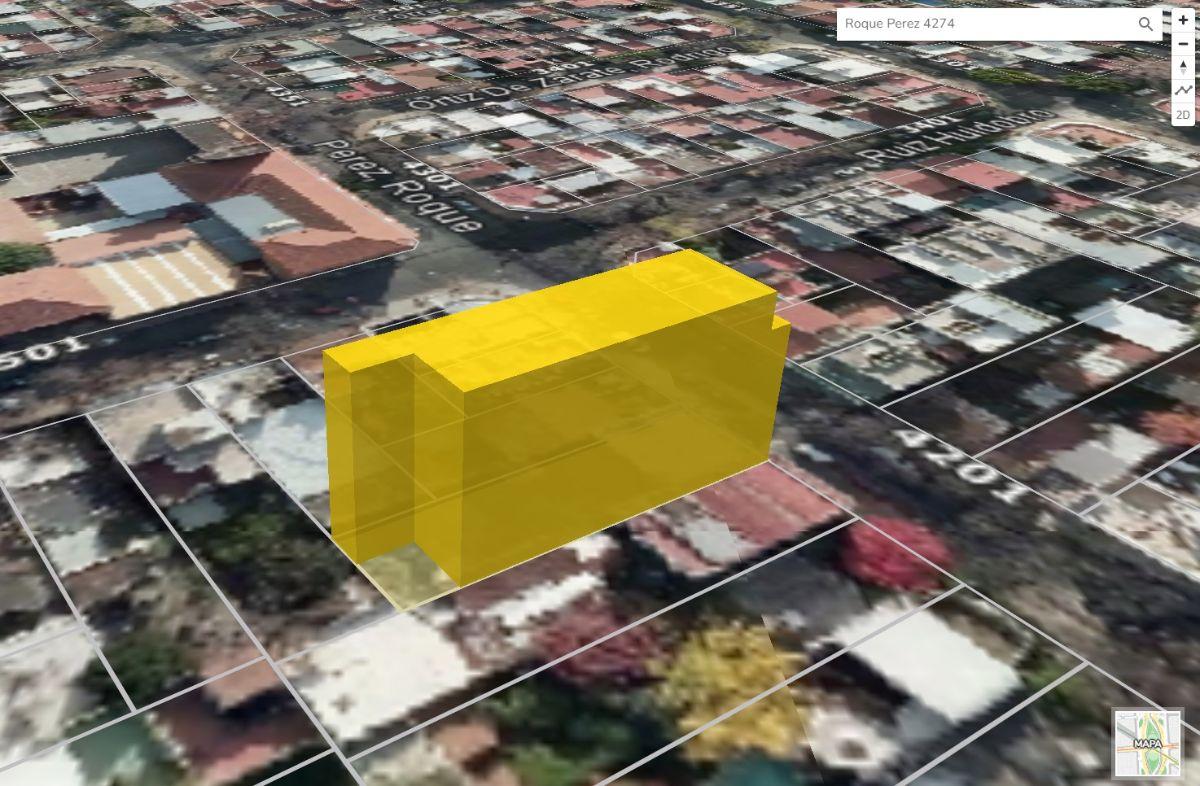The height and width of the screenshot is (786, 1200).
Task: Switch the map to 2D view
Action: (1183, 114)
